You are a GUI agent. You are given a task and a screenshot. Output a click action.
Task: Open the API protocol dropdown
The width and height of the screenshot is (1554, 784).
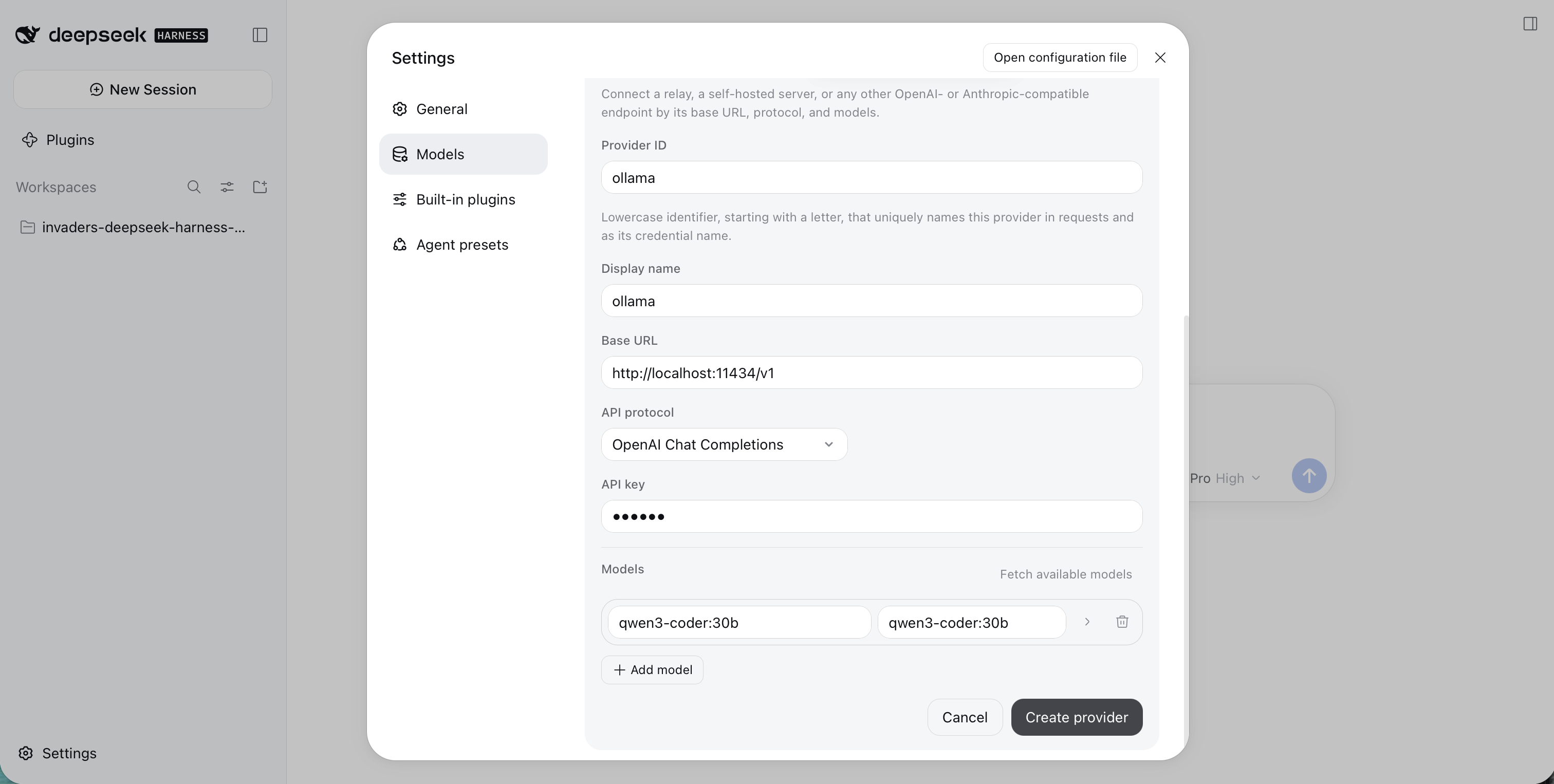(724, 444)
